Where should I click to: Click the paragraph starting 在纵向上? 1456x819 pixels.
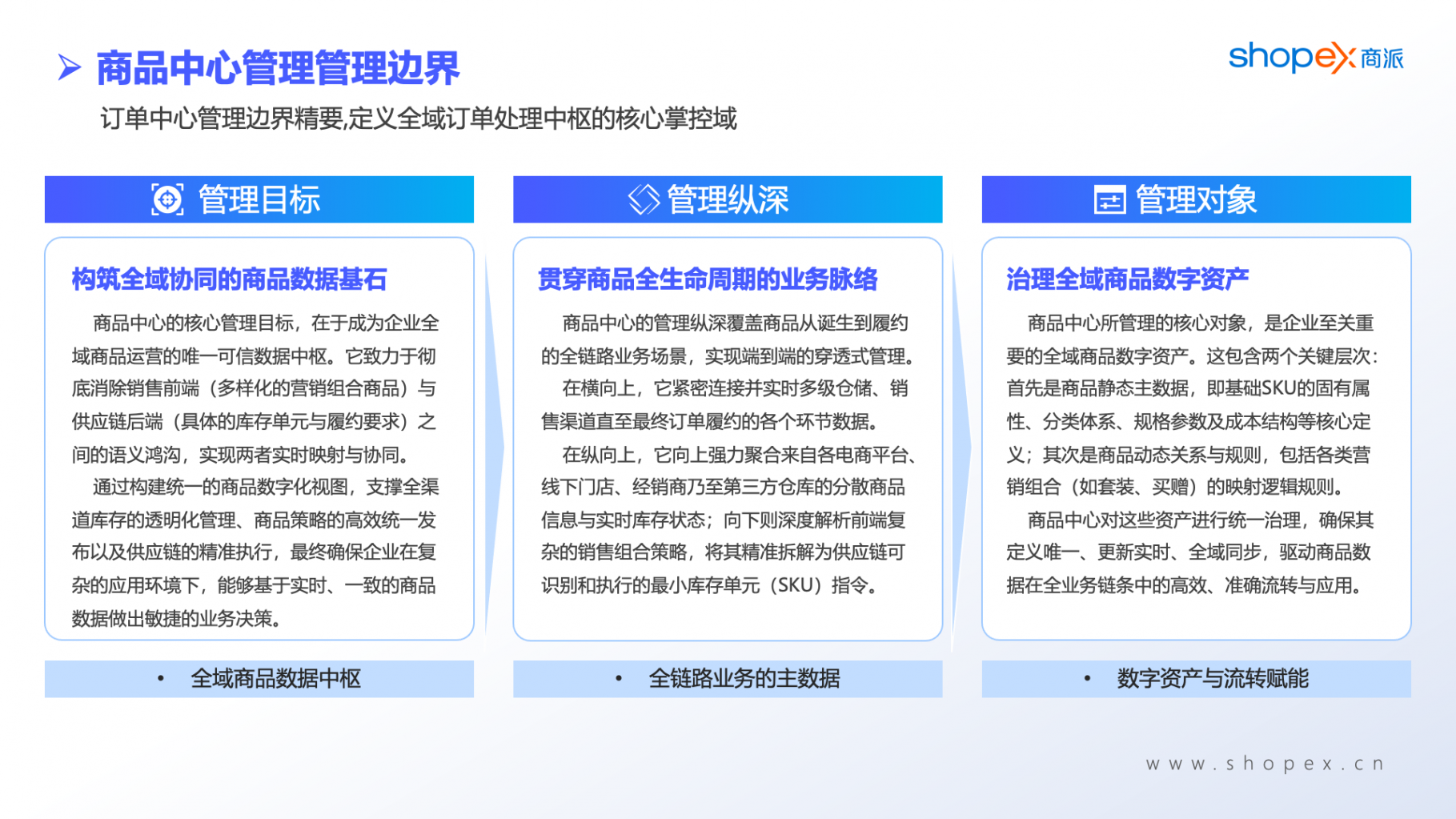pos(729,520)
